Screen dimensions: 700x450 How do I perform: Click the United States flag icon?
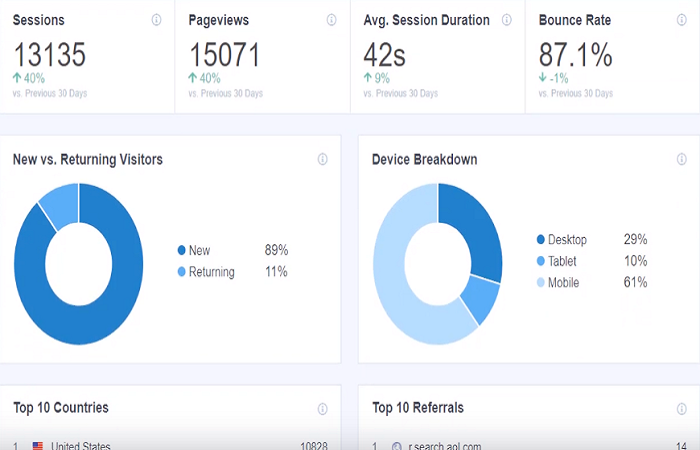coord(38,446)
